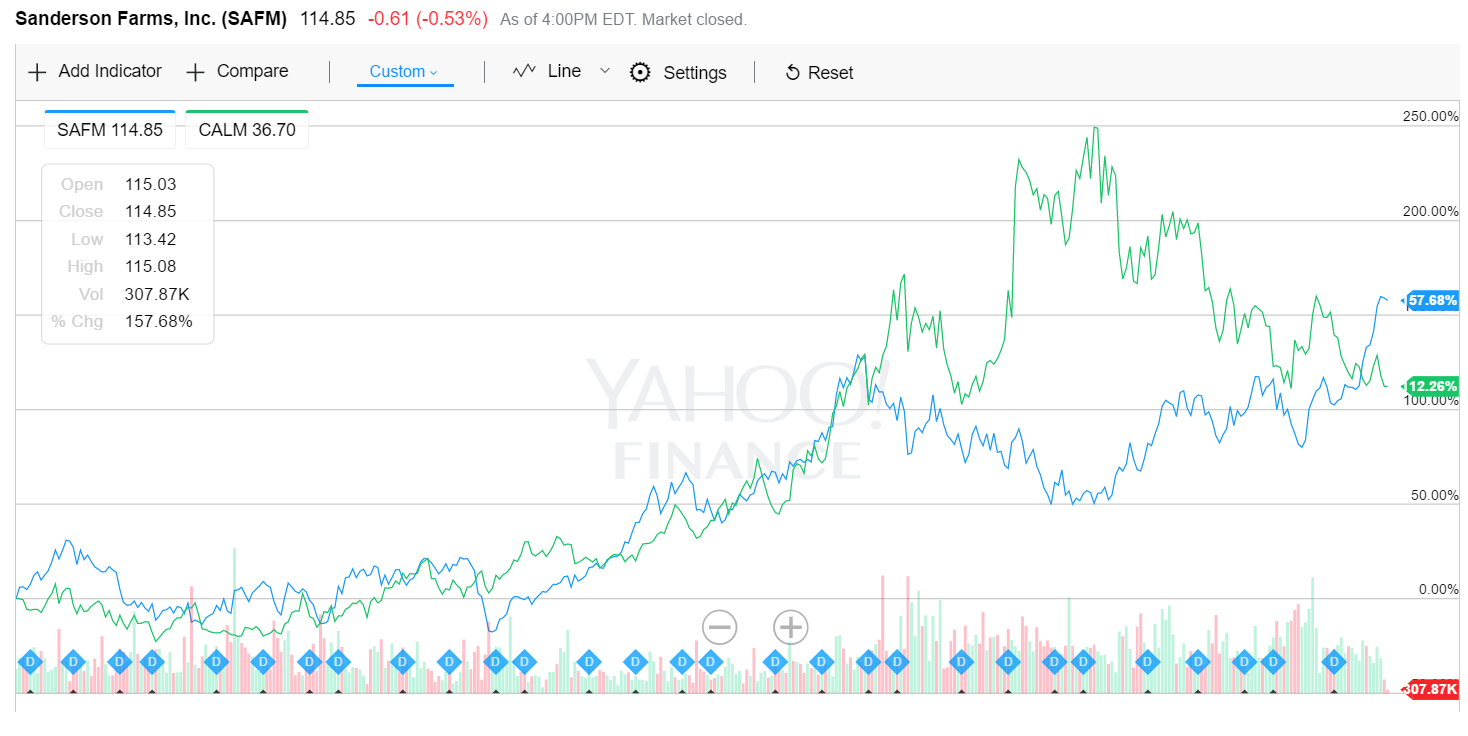Toggle the CALM 36.70 series visibility
Screen dimensions: 1468x736
(x=246, y=129)
